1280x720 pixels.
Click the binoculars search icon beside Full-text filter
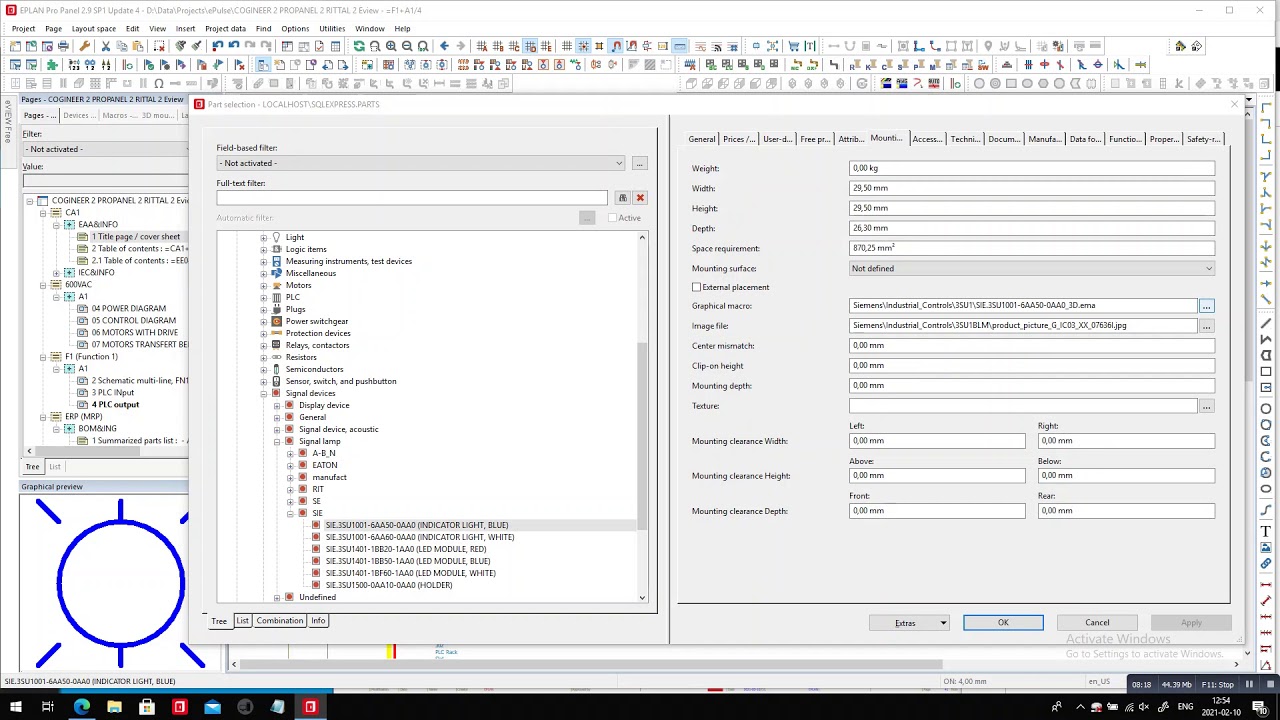tap(622, 198)
